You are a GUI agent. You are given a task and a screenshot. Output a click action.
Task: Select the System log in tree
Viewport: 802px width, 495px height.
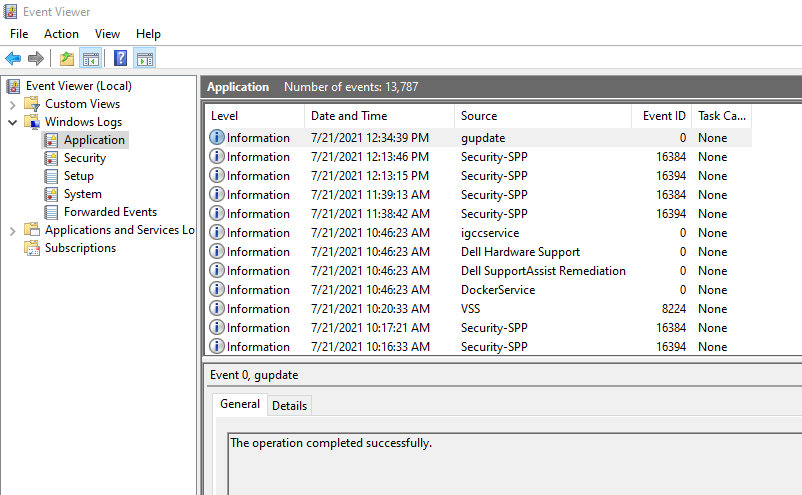82,194
